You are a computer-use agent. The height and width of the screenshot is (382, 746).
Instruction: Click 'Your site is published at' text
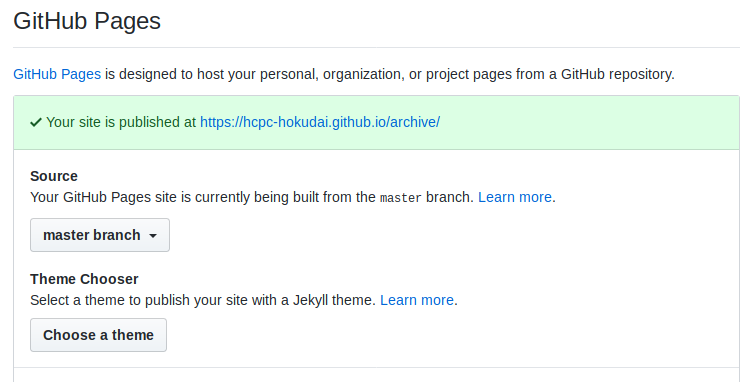[121, 122]
